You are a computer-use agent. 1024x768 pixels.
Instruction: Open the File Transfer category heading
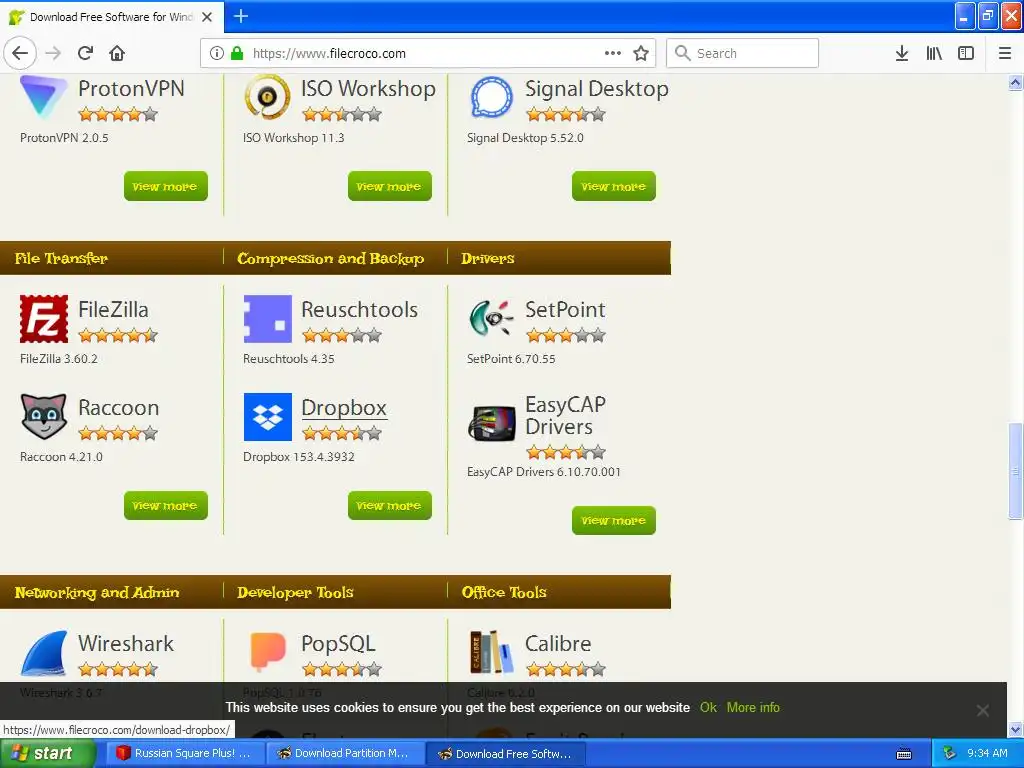click(x=61, y=258)
